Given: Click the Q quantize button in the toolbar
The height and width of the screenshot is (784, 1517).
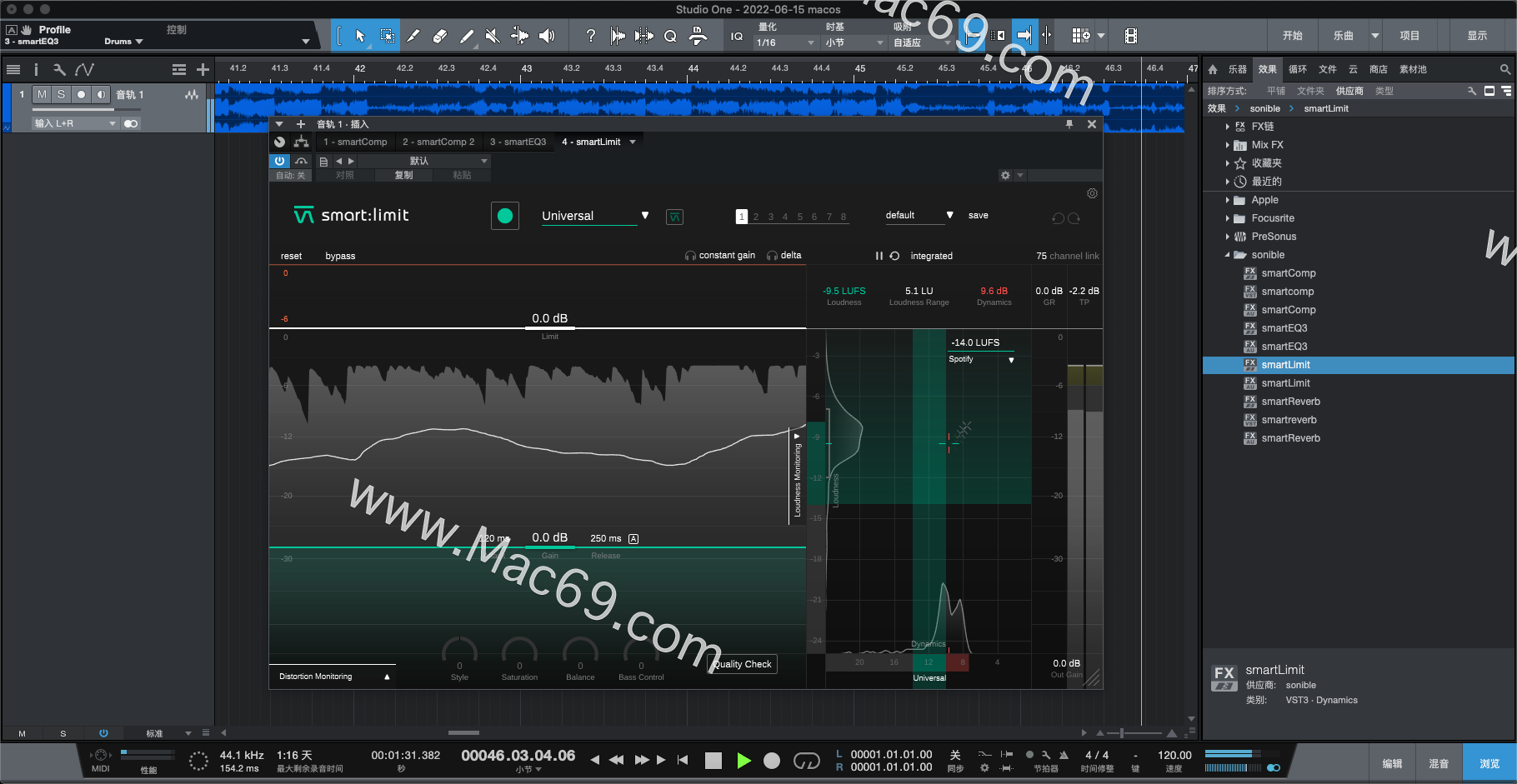Looking at the screenshot, I should coord(670,36).
